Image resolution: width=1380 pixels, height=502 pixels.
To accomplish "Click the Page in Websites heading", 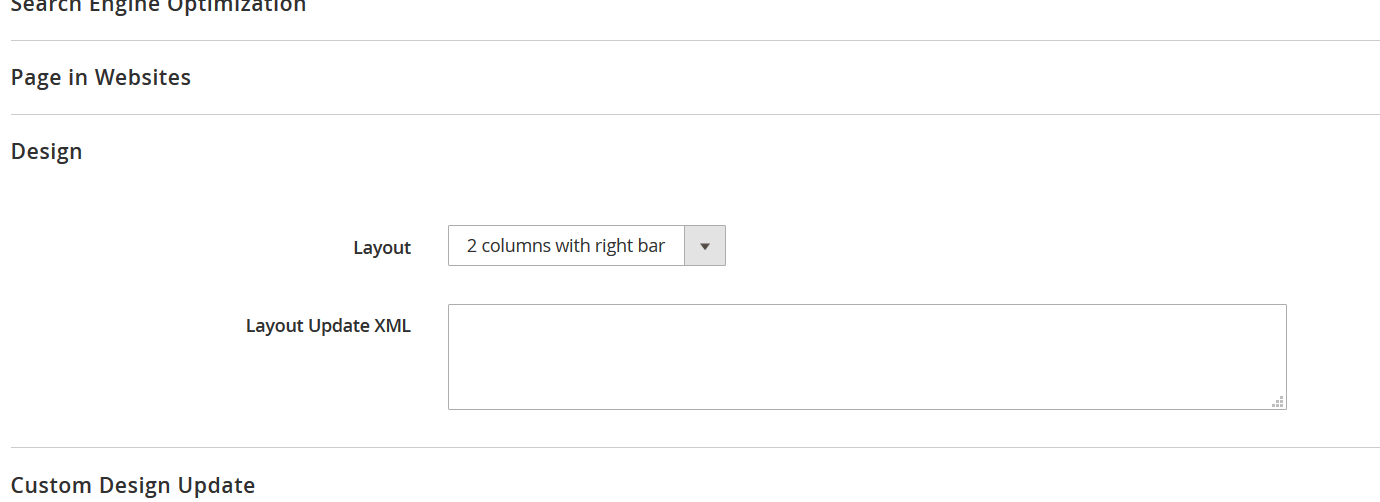I will (100, 78).
